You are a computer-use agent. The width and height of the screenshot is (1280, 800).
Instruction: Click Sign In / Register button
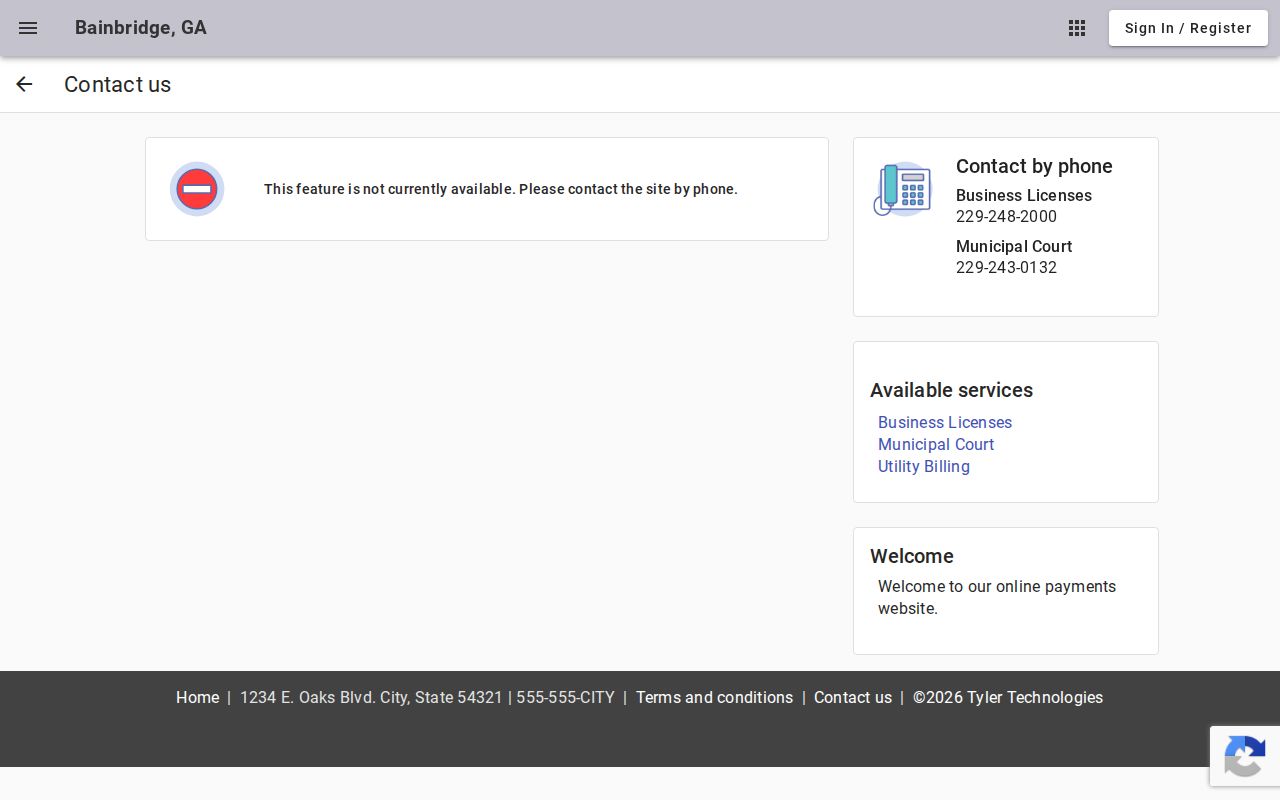[x=1188, y=28]
